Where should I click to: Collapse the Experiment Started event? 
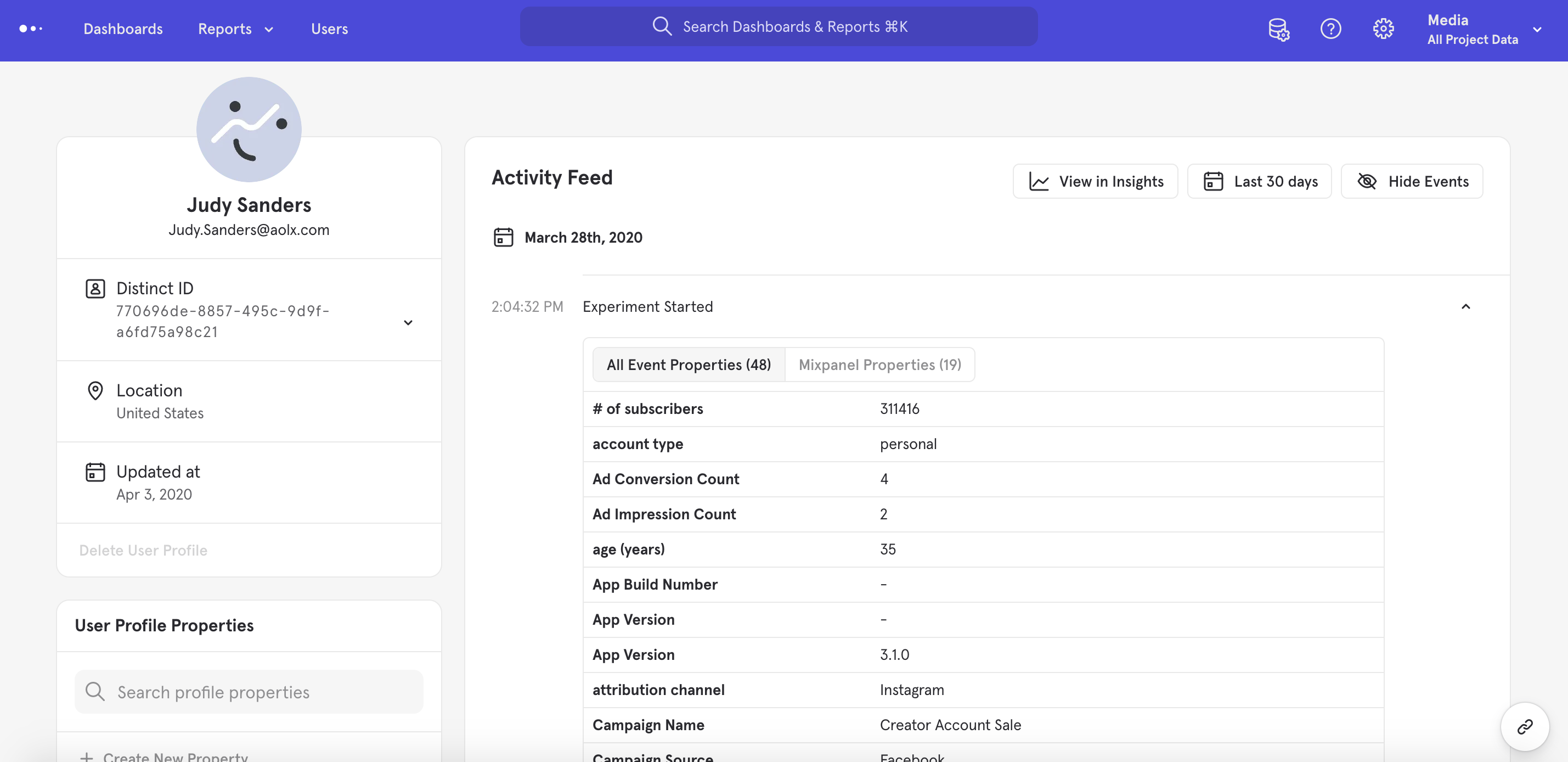click(1465, 307)
